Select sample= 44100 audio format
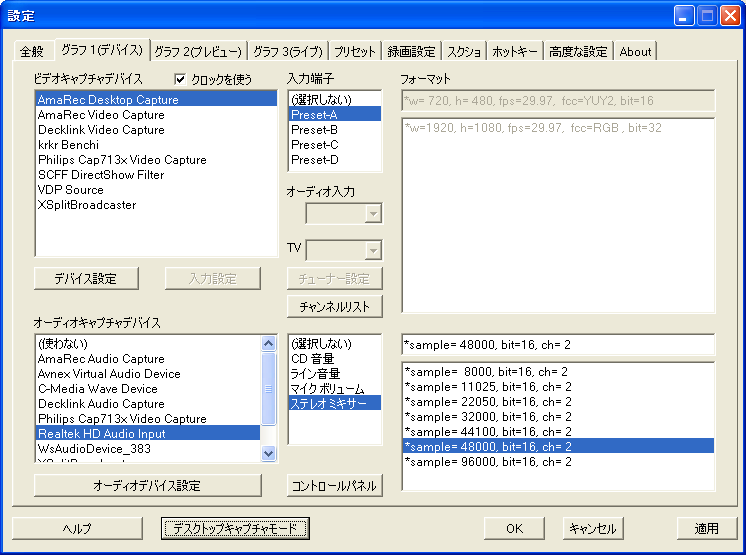 click(x=558, y=432)
